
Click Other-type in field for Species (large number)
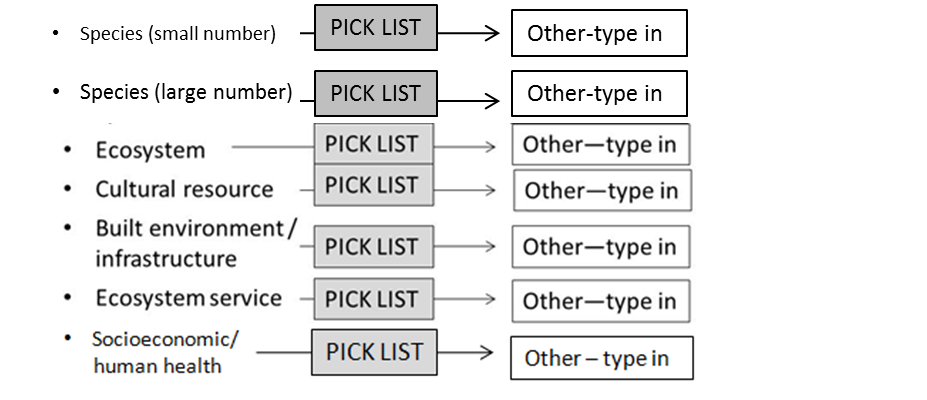click(598, 94)
